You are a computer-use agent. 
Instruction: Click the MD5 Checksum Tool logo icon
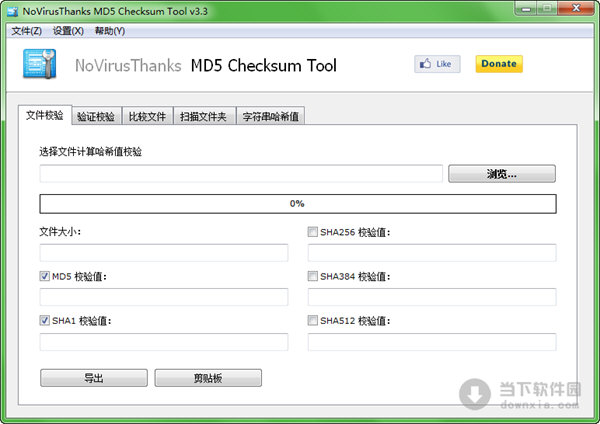[39, 64]
